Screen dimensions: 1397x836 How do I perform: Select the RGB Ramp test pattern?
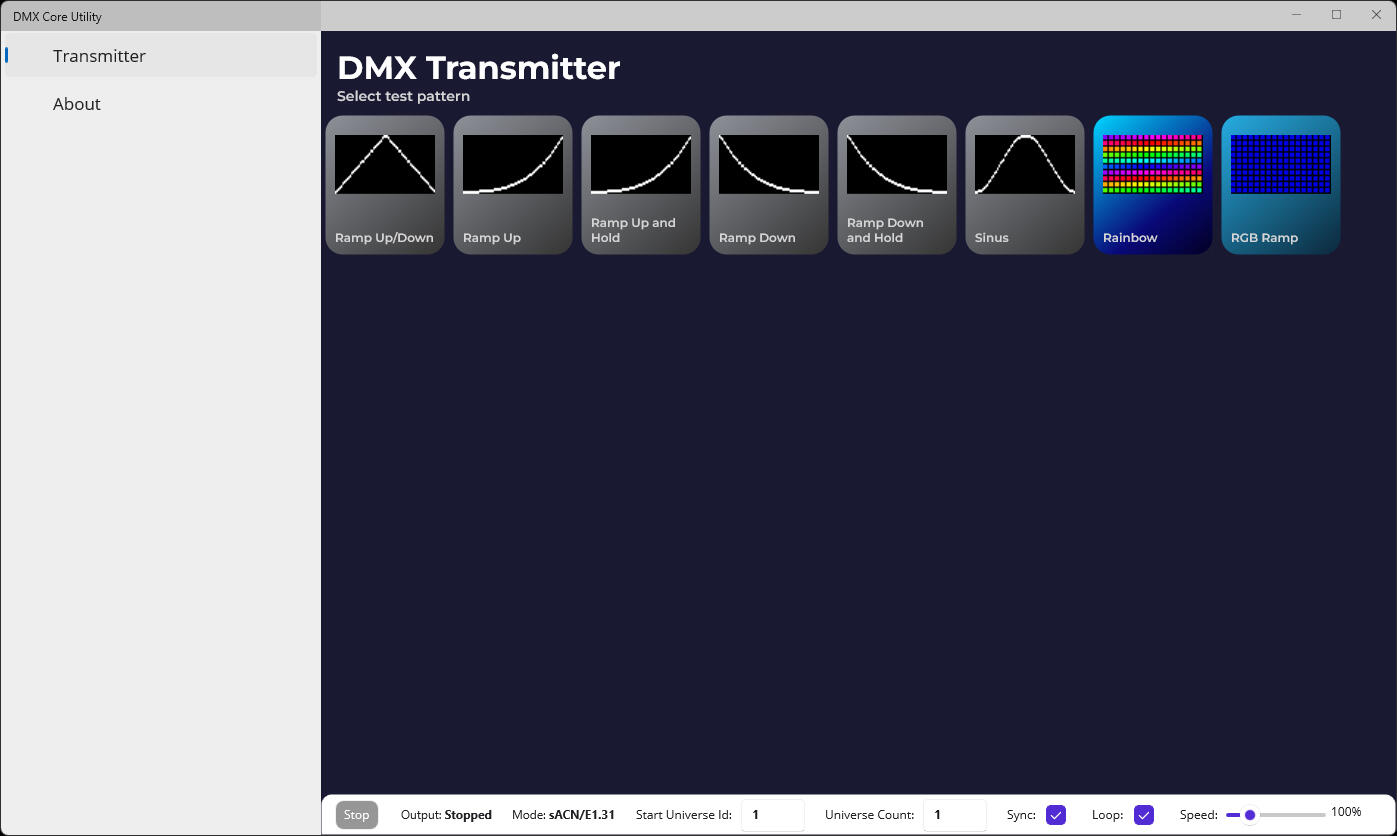pos(1280,184)
